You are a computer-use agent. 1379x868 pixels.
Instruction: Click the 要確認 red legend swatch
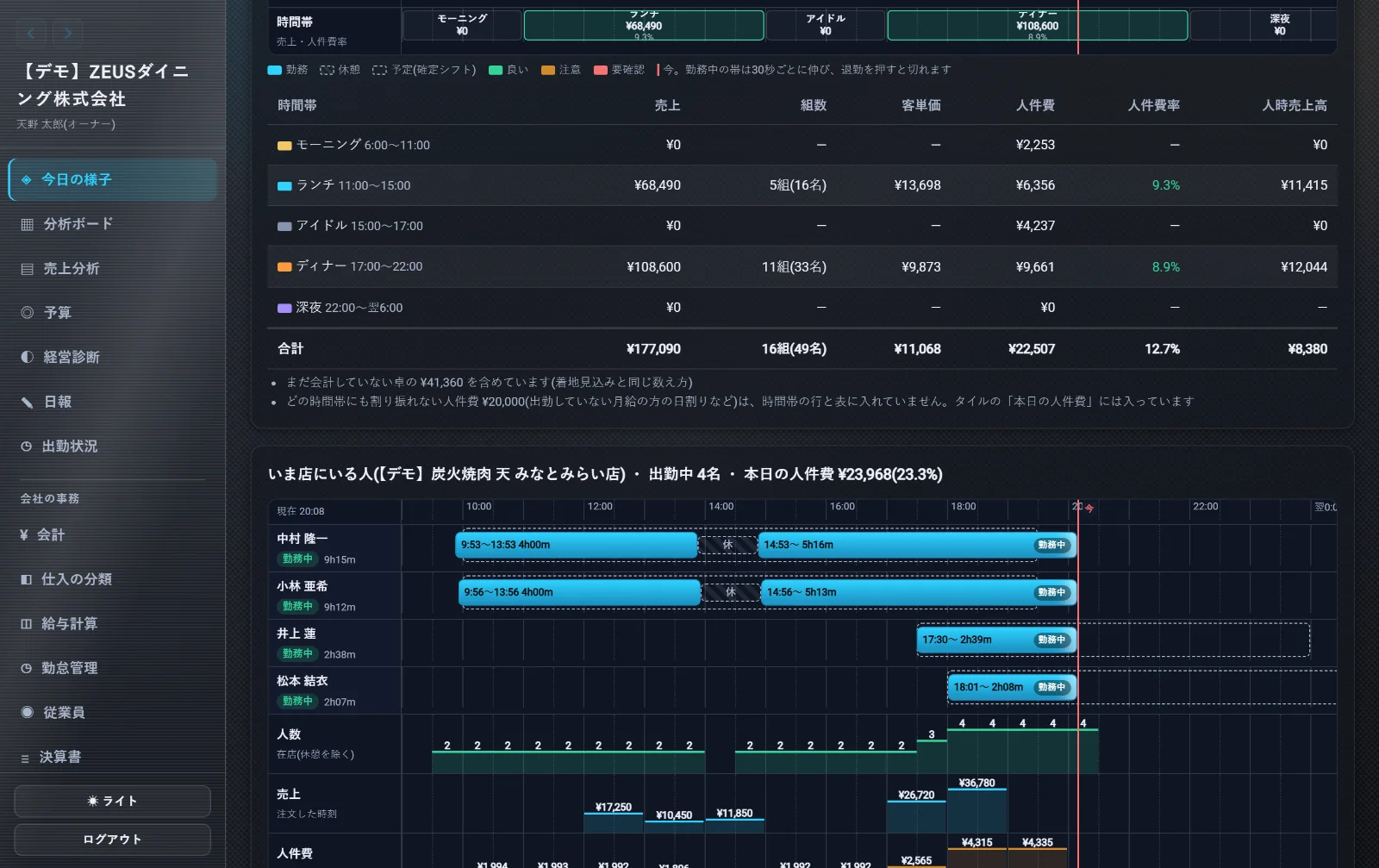coord(601,70)
